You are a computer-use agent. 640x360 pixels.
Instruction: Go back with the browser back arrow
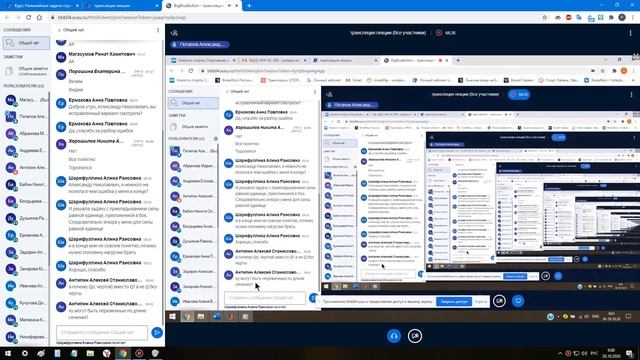coord(7,18)
